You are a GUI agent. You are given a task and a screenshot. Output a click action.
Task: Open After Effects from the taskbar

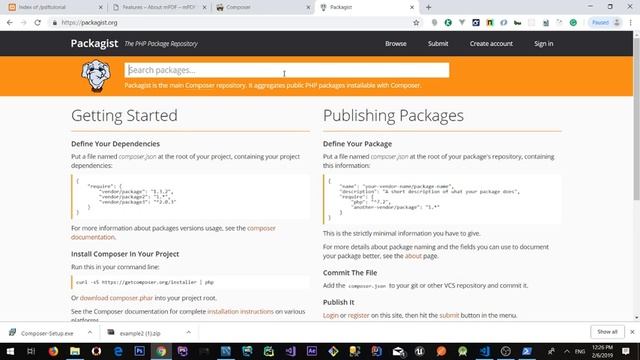312,351
